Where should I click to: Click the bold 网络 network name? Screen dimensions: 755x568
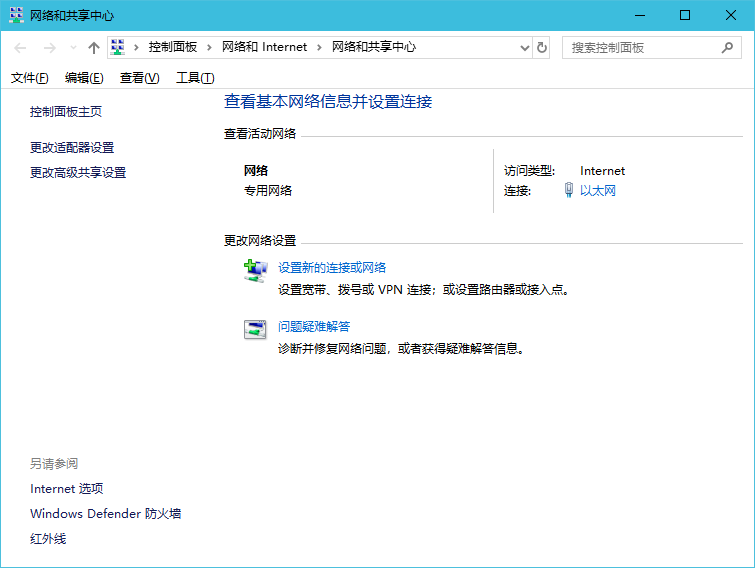[256, 170]
